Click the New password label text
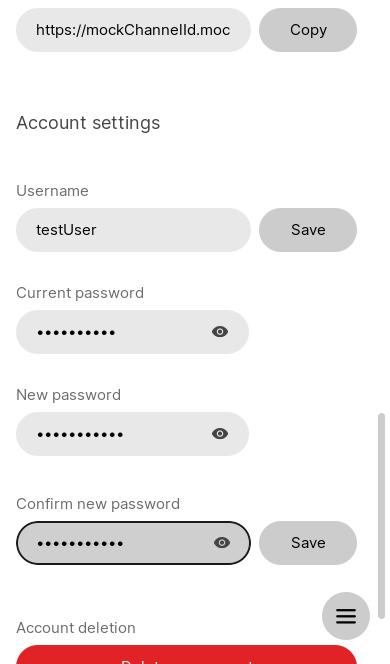390x664 pixels. [69, 395]
